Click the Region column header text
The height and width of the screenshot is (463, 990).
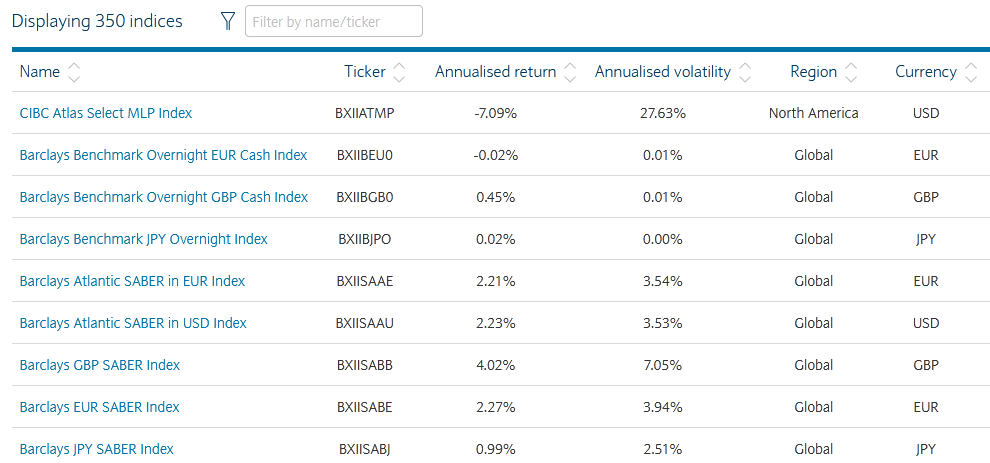click(813, 72)
